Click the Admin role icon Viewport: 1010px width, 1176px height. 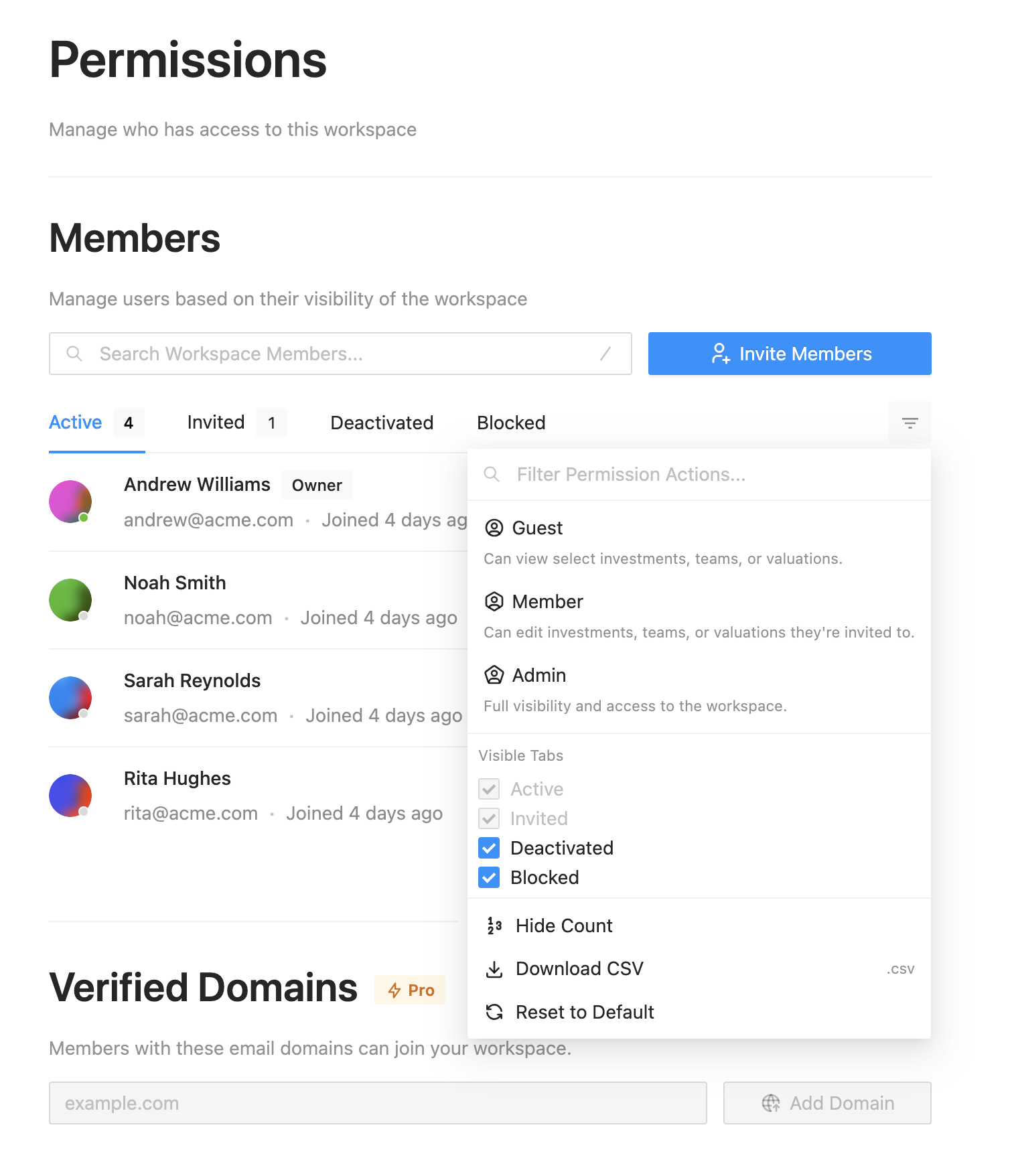(x=494, y=675)
